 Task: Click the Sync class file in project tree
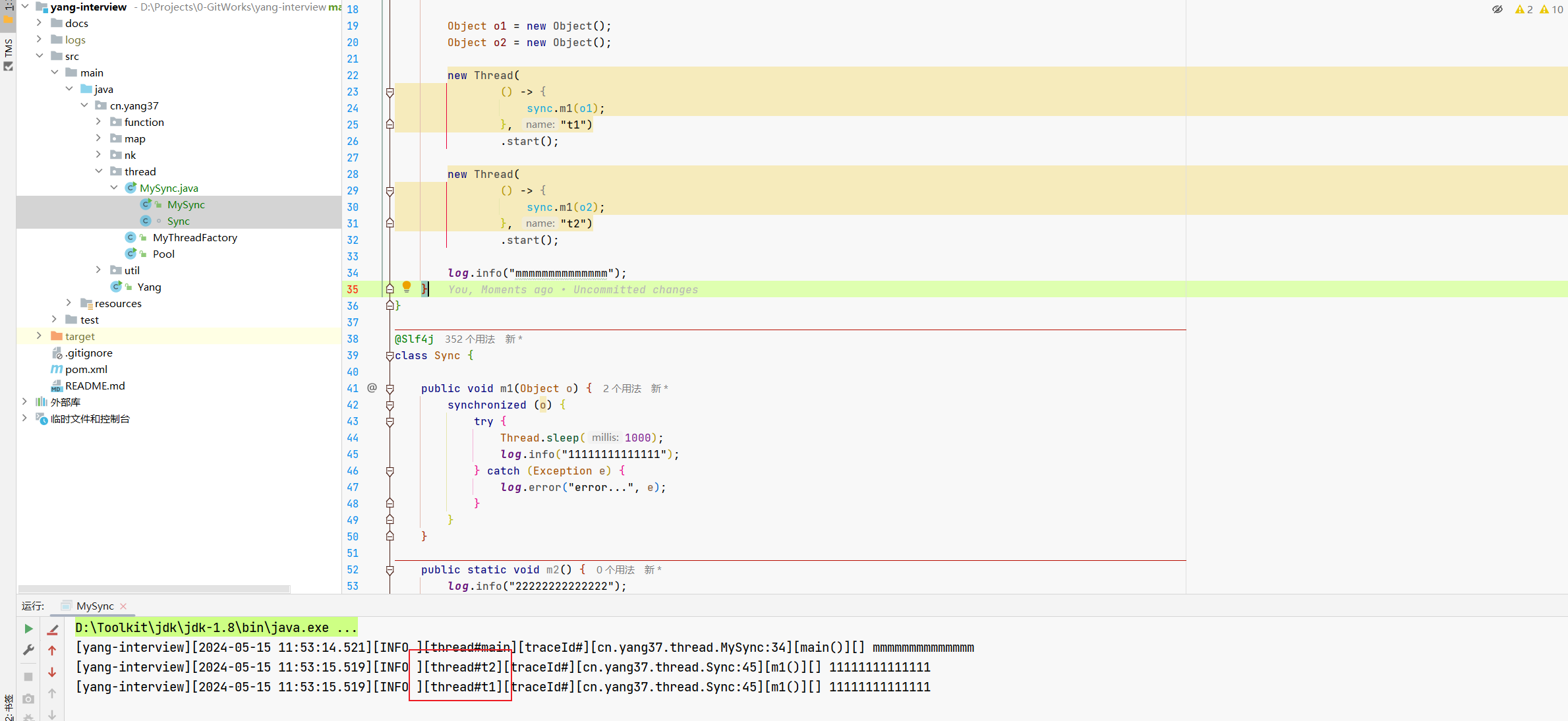[x=177, y=221]
